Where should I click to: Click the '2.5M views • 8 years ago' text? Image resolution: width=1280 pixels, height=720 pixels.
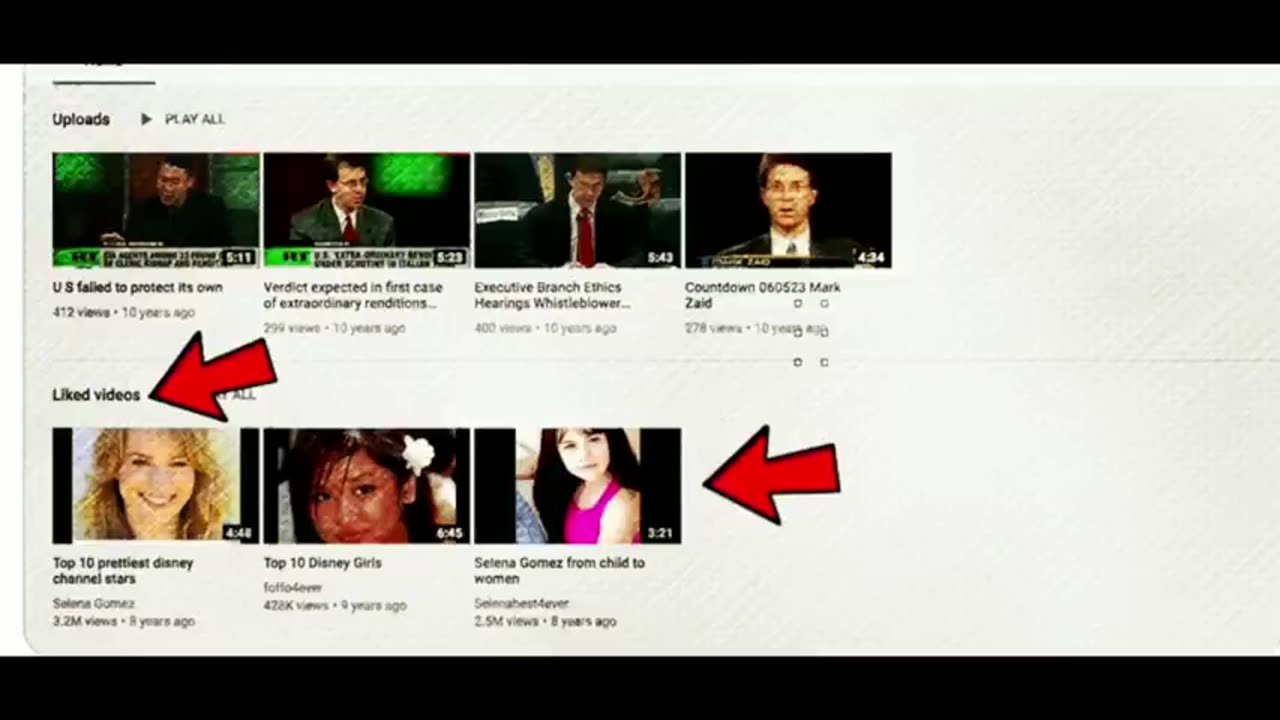(545, 621)
